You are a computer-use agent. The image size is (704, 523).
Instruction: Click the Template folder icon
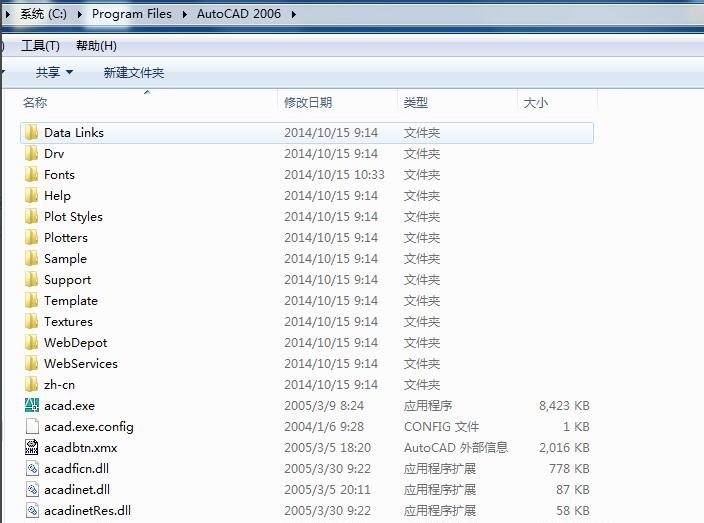click(31, 301)
